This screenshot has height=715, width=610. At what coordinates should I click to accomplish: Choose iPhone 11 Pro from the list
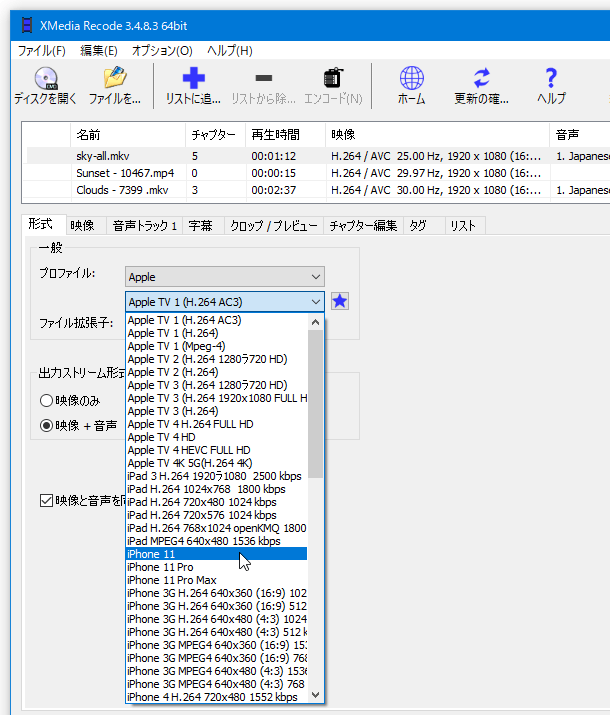217,567
